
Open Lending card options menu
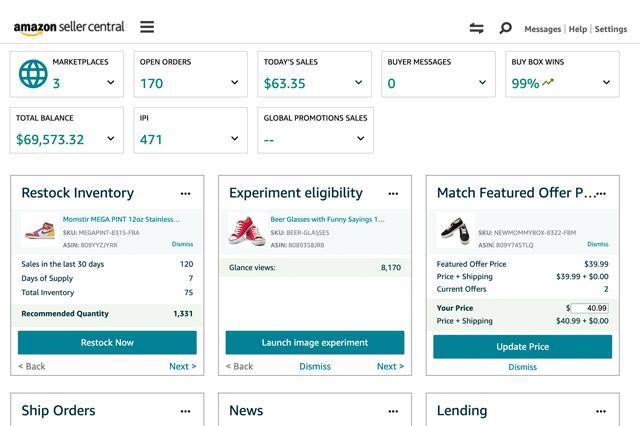point(601,411)
